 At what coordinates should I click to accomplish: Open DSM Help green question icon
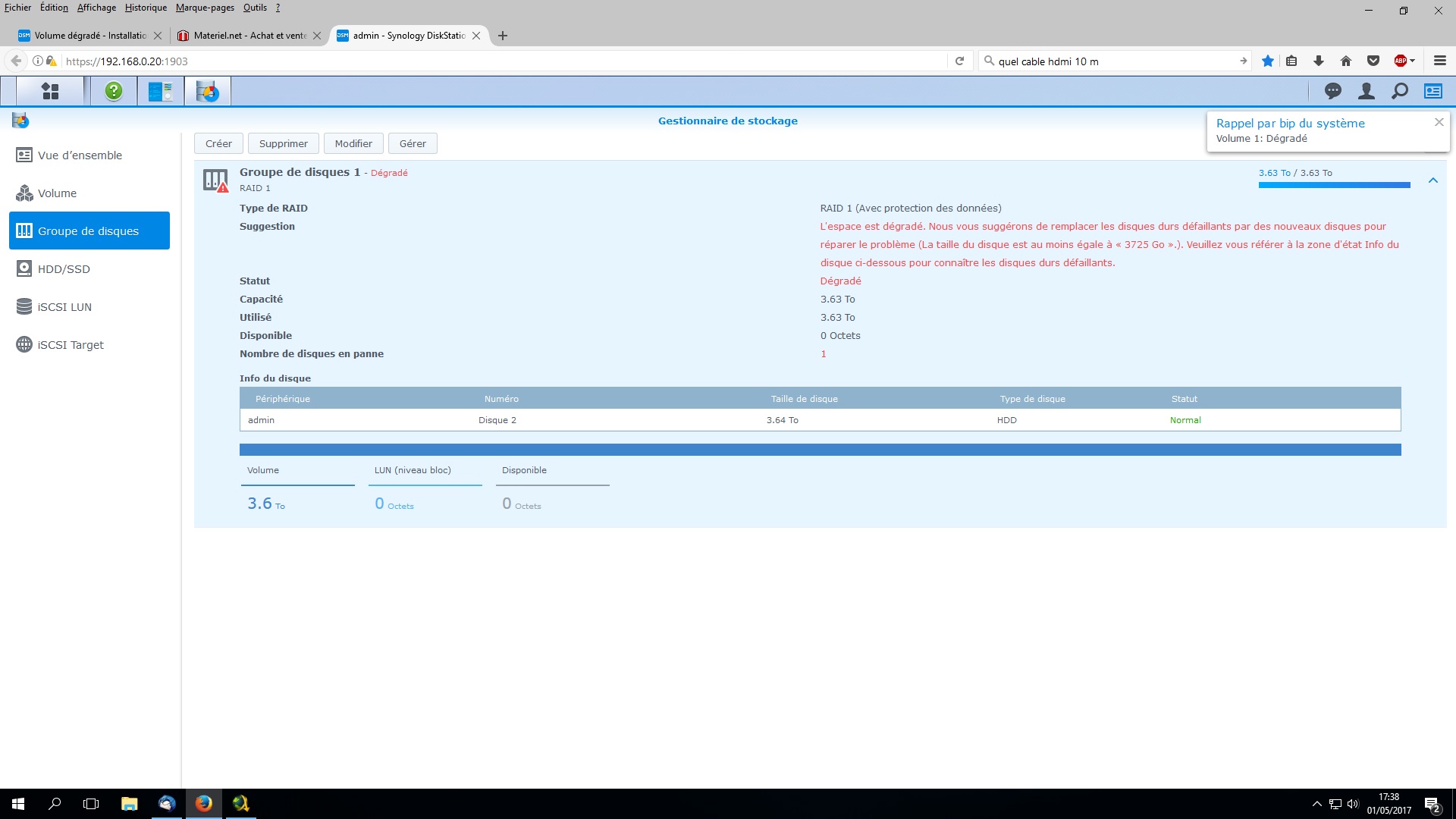[x=114, y=91]
